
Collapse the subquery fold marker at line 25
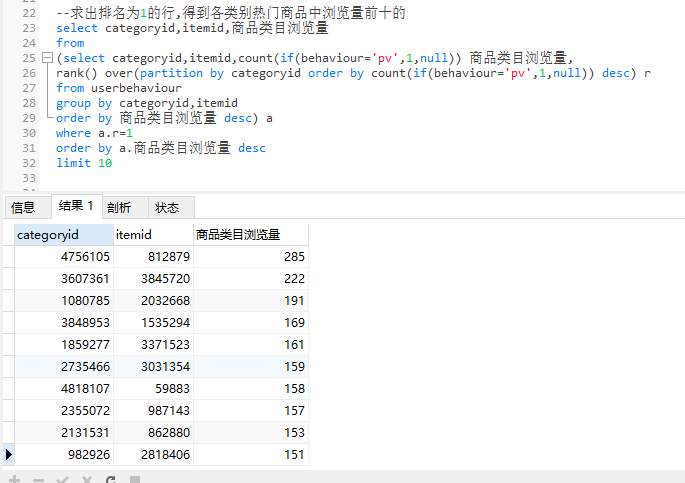point(47,58)
